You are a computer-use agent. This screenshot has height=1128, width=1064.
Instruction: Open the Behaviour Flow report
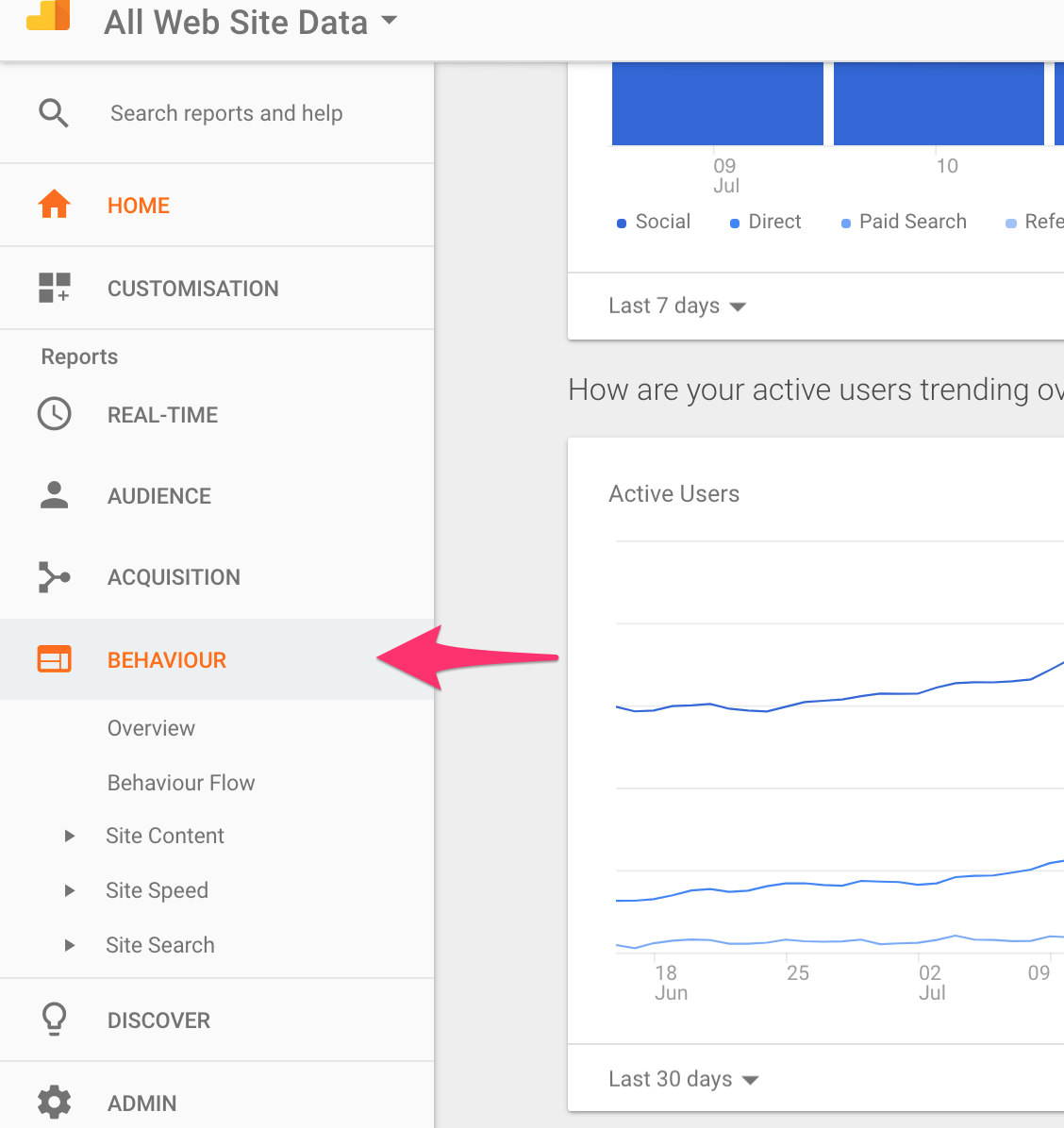click(x=181, y=783)
